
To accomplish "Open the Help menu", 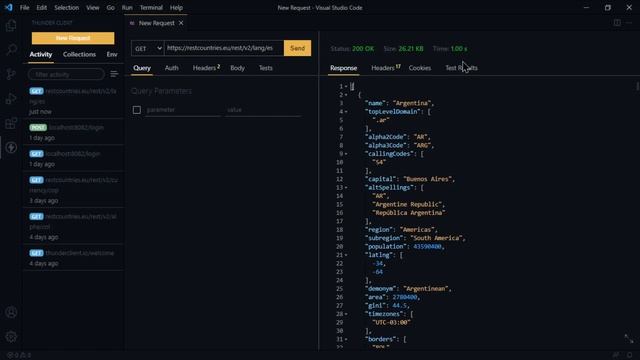I will tap(176, 7).
